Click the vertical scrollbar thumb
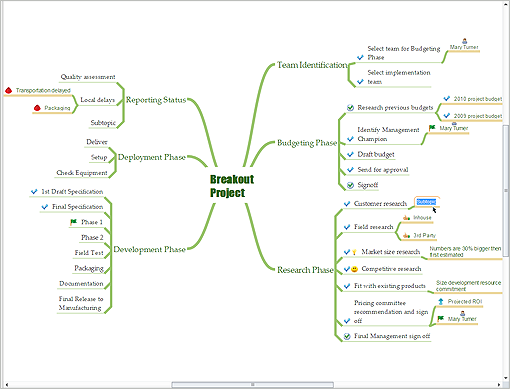The image size is (510, 389). pos(506,190)
